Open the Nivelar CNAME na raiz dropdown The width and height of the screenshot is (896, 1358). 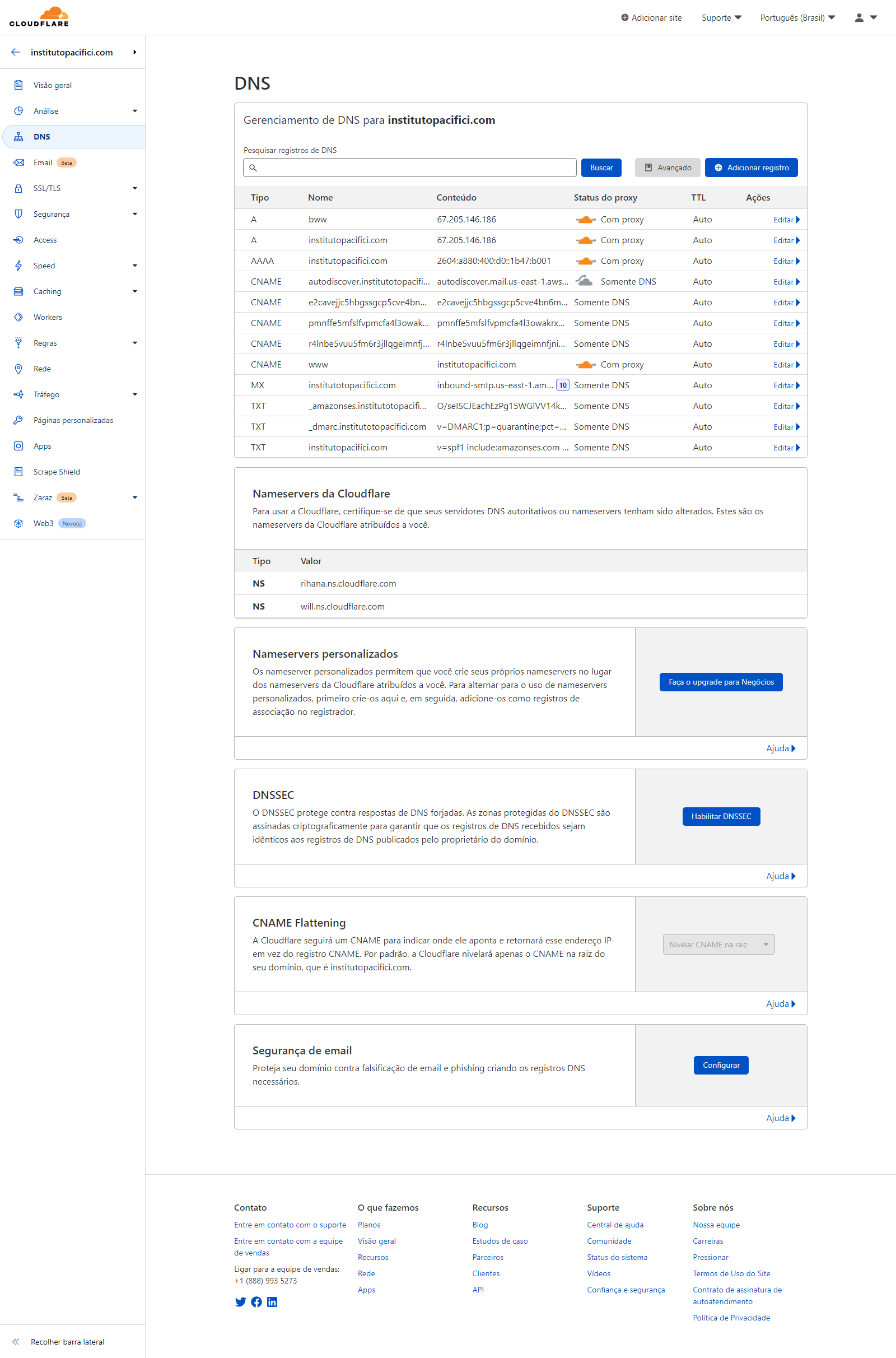(718, 944)
